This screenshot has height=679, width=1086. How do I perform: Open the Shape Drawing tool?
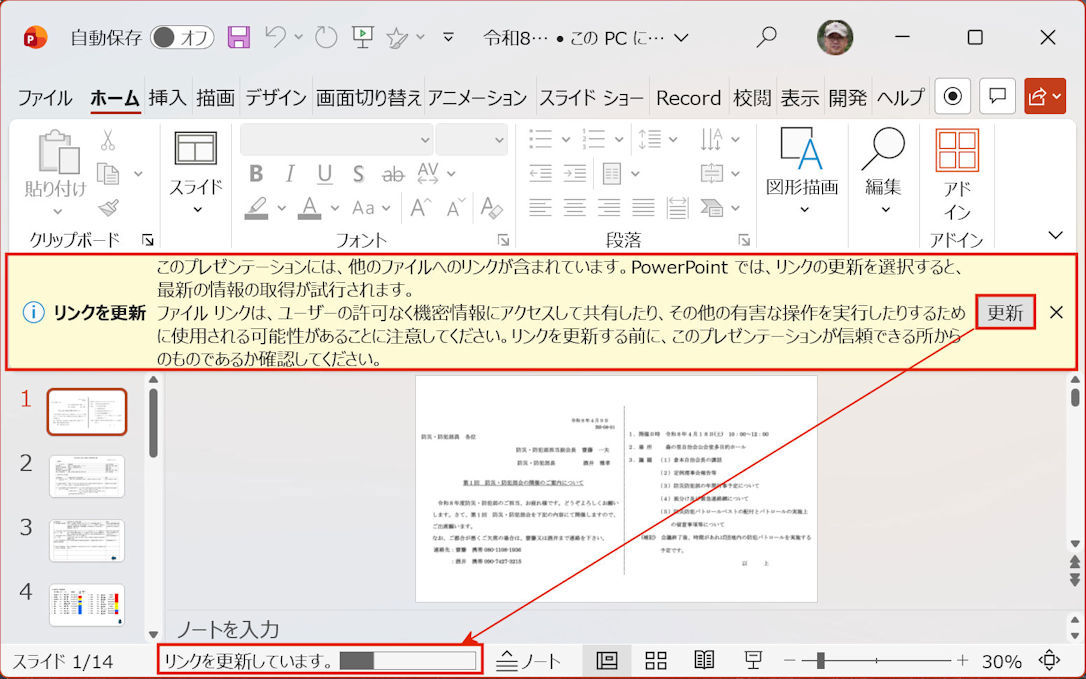pyautogui.click(x=802, y=170)
